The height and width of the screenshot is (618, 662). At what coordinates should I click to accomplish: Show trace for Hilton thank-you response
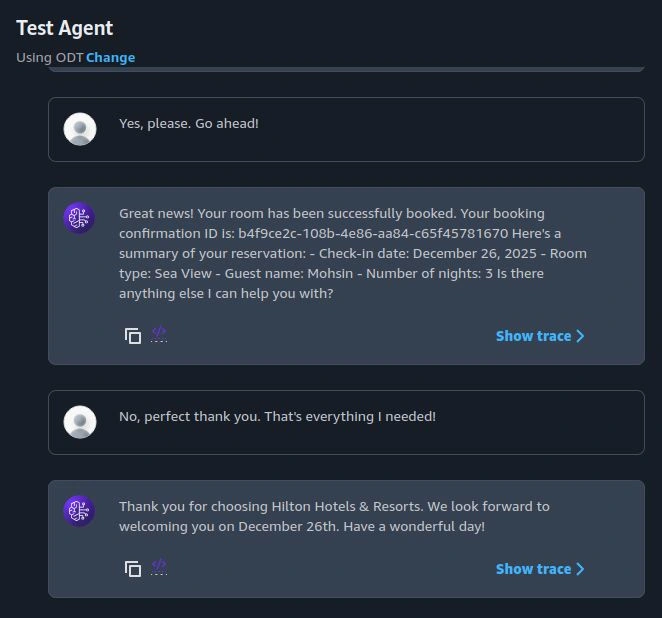coord(533,569)
